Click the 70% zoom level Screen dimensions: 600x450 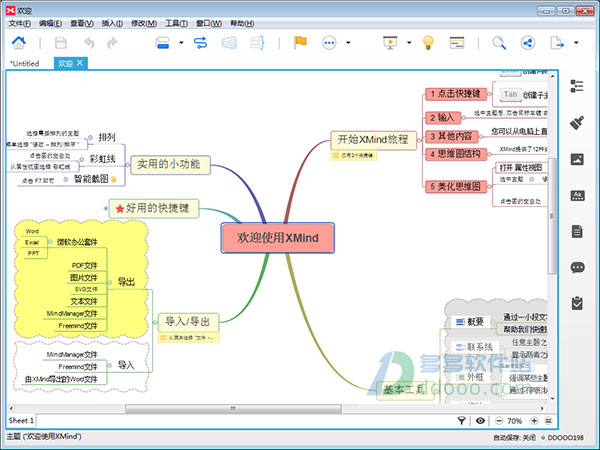pos(515,421)
